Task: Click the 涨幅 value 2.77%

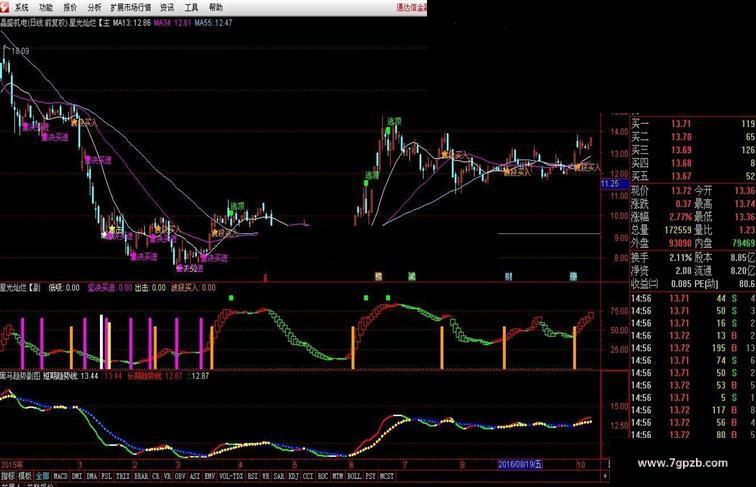Action: pyautogui.click(x=680, y=217)
